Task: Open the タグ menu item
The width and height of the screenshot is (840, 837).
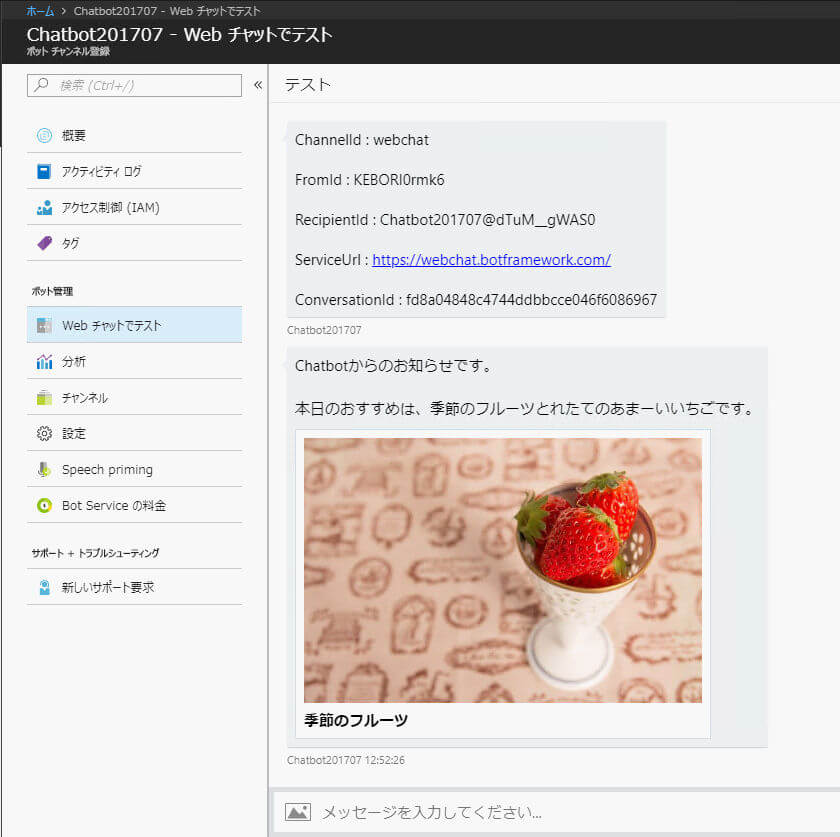Action: point(134,243)
